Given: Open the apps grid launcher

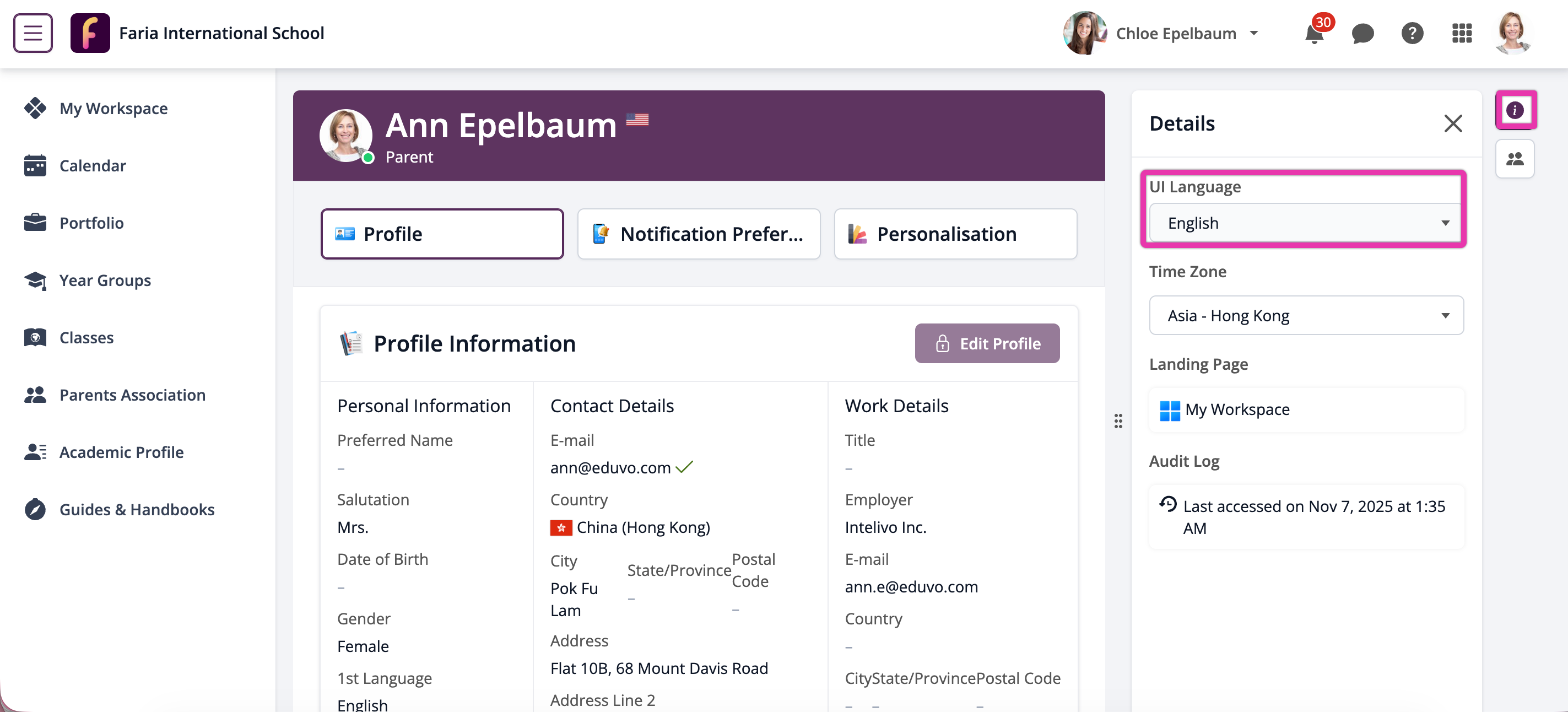Looking at the screenshot, I should pos(1461,34).
